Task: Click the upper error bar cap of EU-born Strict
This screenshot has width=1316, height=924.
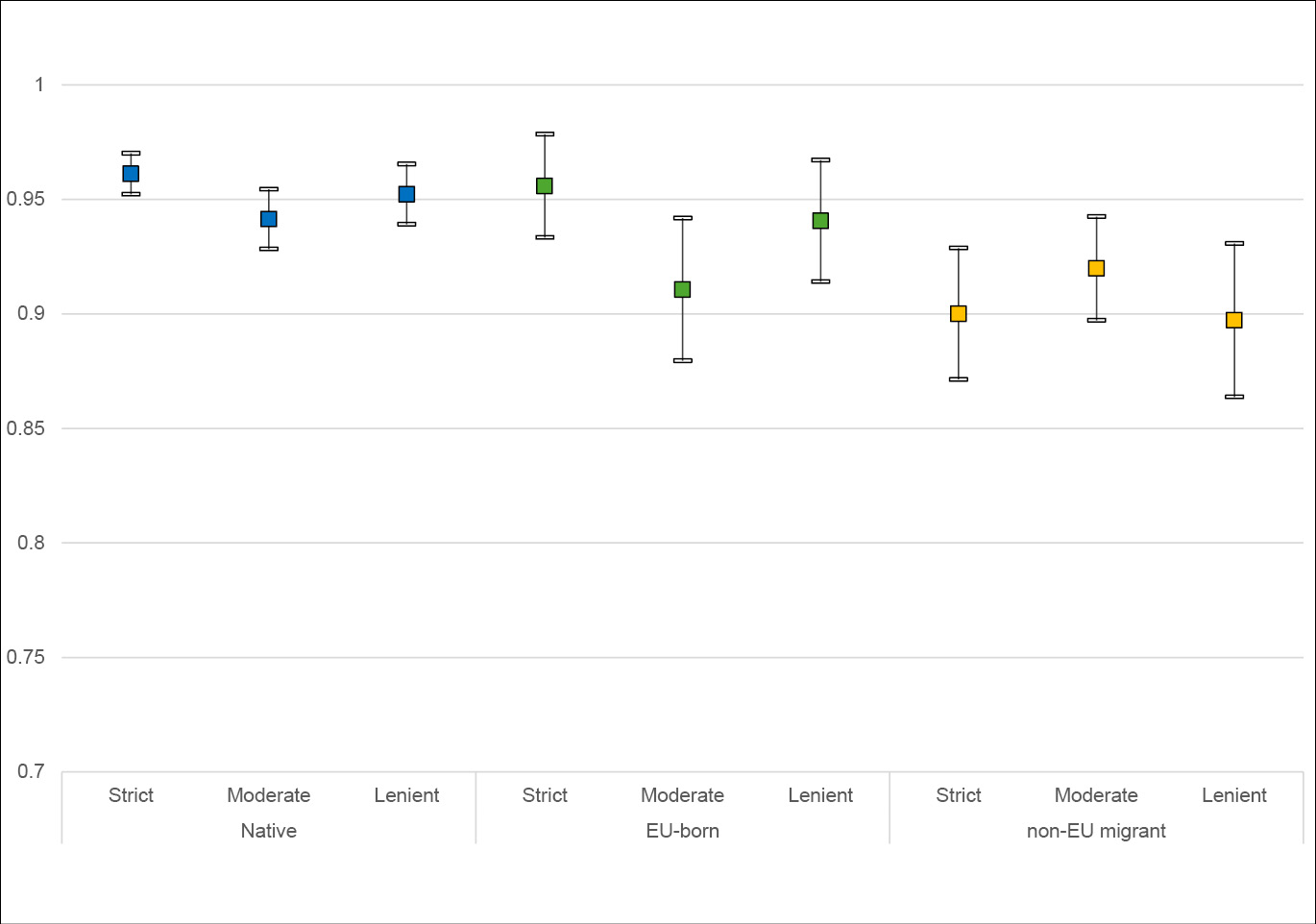Action: tap(545, 134)
